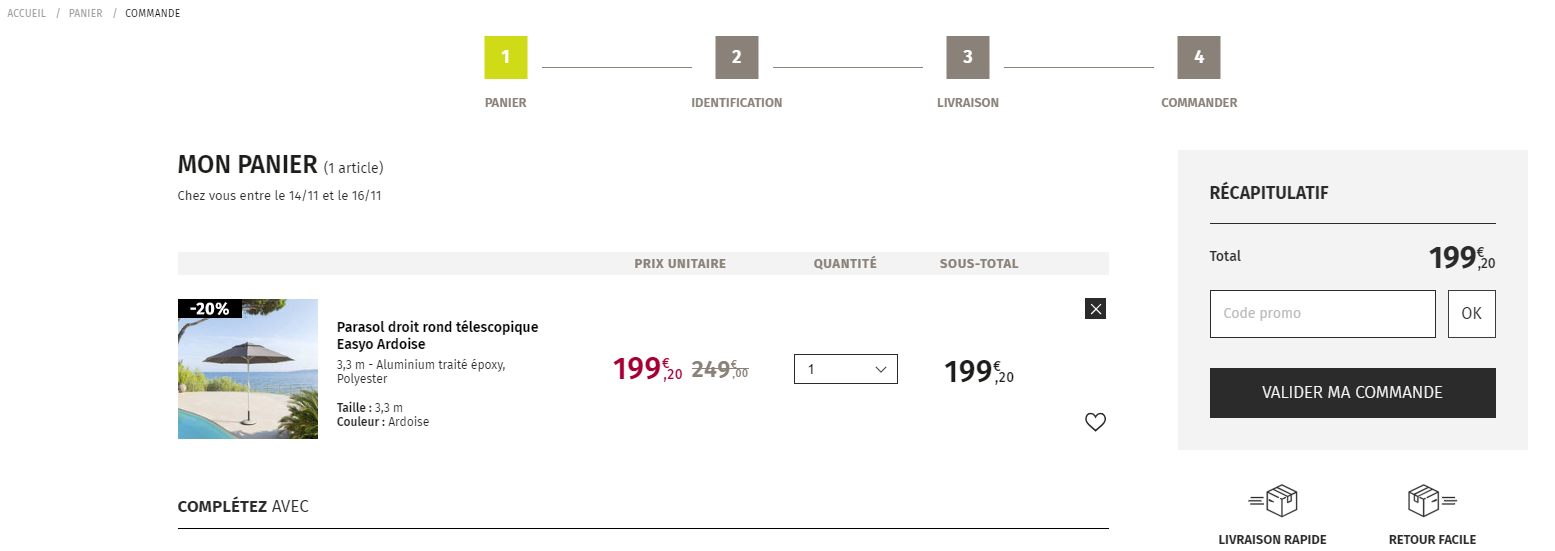Open Parasol droit rond télescopique product title

[x=437, y=336]
